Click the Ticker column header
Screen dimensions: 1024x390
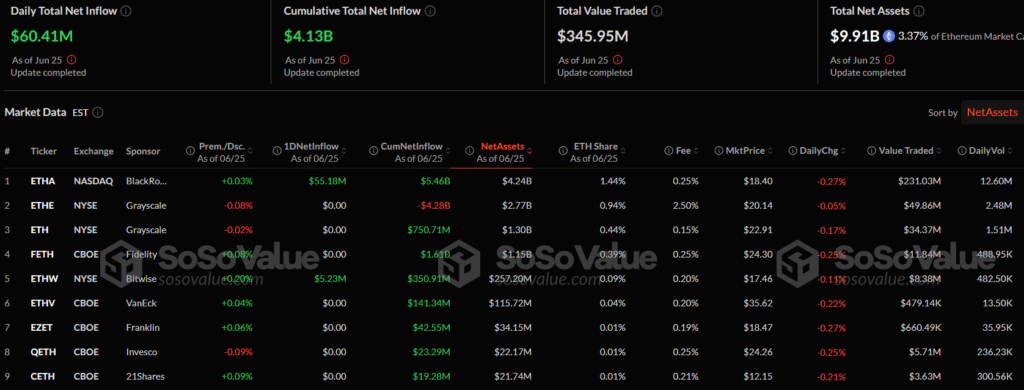point(44,151)
